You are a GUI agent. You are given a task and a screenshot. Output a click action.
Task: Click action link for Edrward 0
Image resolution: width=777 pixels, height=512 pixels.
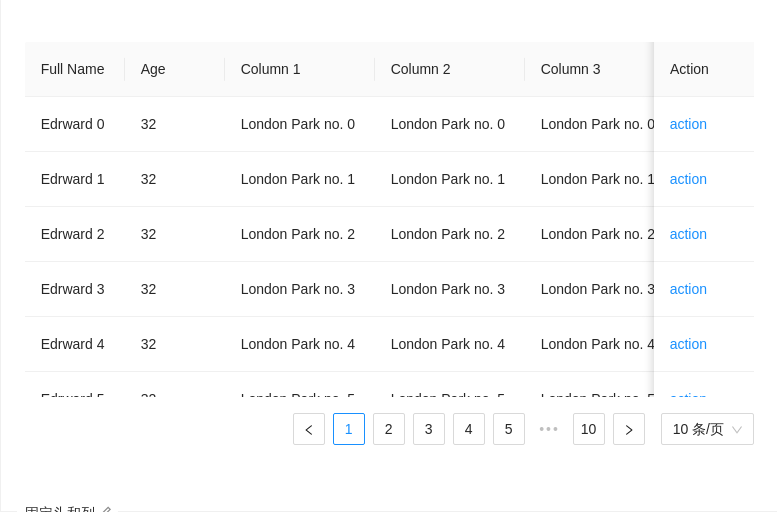688,124
